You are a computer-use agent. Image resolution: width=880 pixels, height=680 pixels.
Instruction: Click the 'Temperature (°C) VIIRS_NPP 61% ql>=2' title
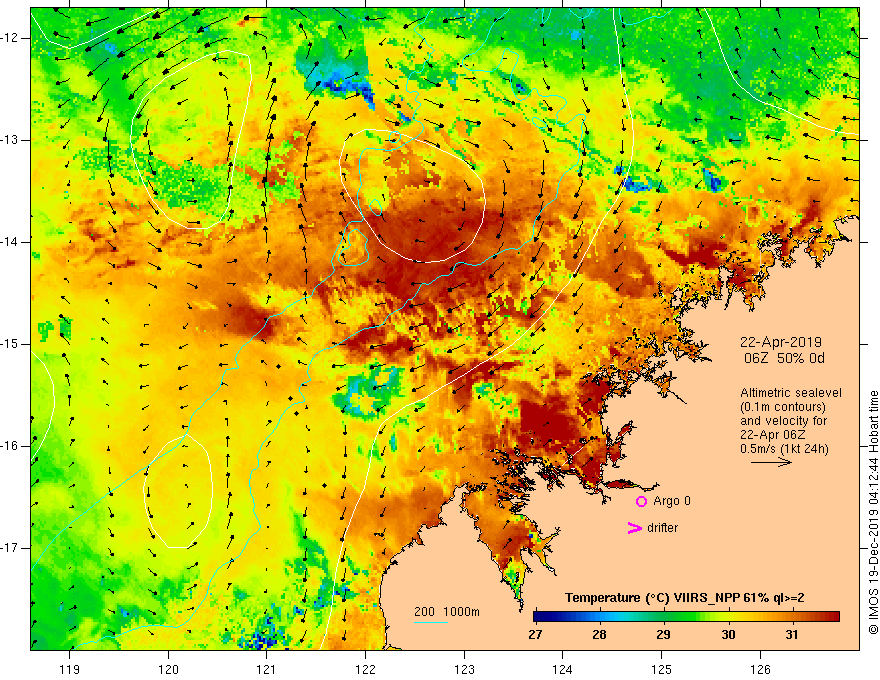pos(684,598)
